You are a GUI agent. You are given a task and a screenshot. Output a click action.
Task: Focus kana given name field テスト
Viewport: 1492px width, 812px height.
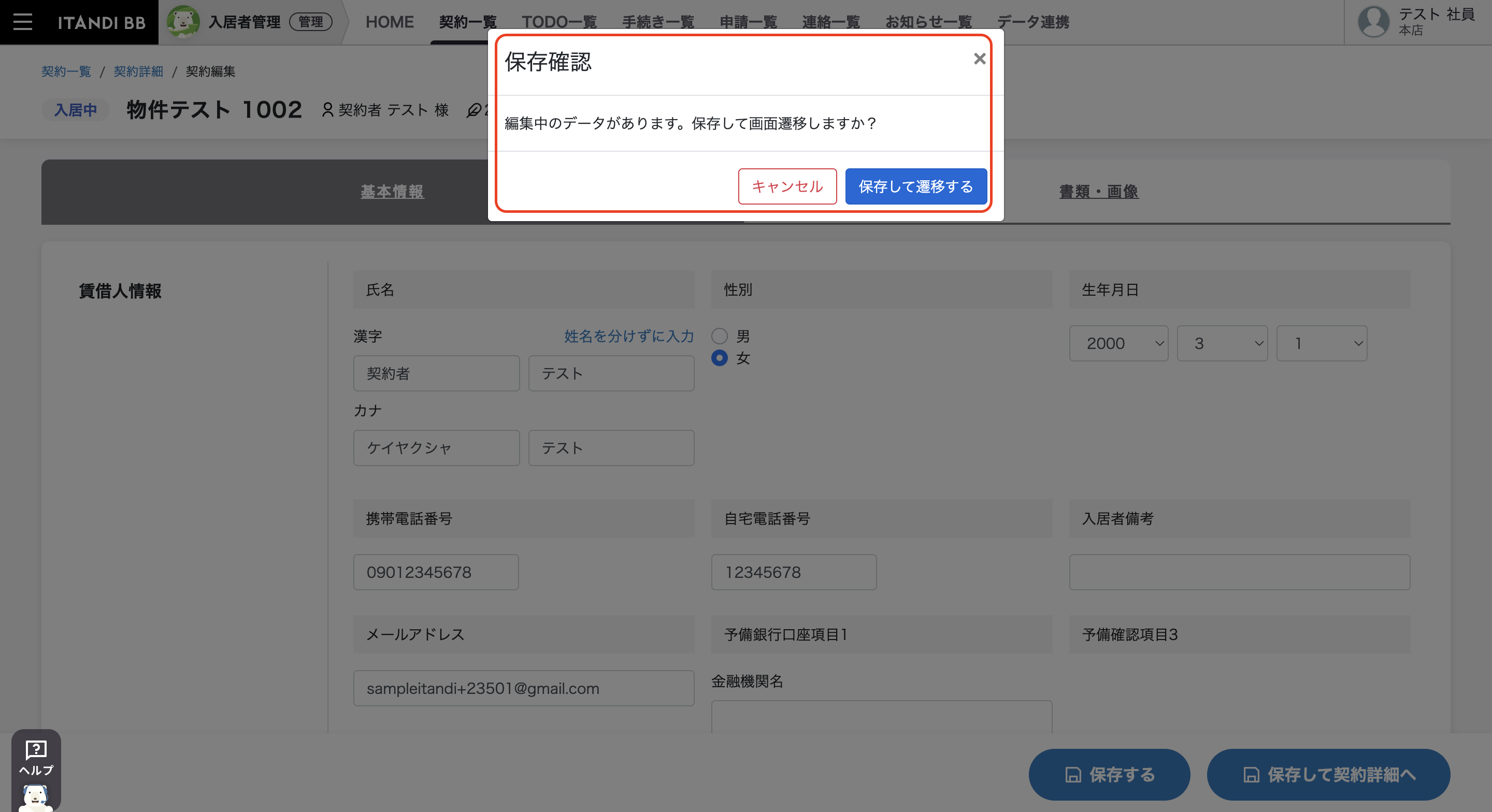pyautogui.click(x=611, y=448)
